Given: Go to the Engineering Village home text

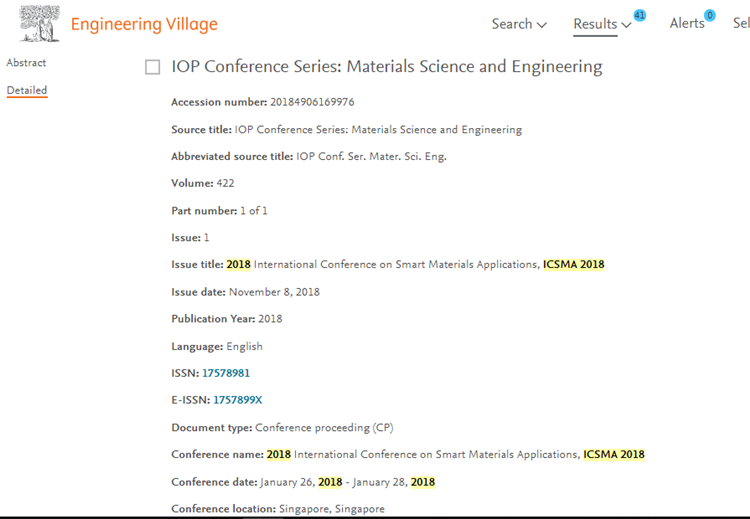Looking at the screenshot, I should pyautogui.click(x=144, y=24).
